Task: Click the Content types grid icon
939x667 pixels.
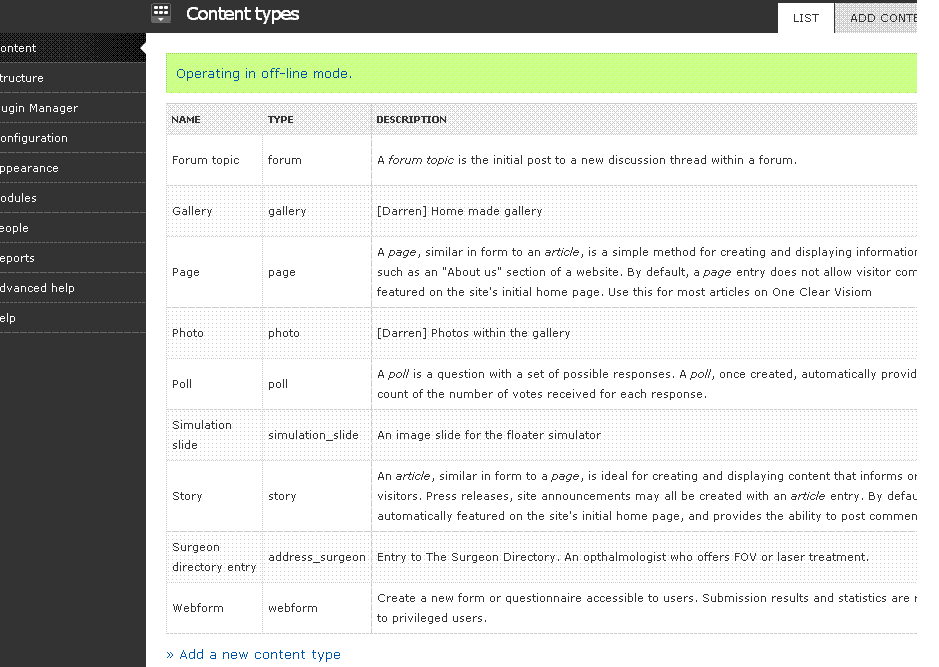Action: [161, 13]
